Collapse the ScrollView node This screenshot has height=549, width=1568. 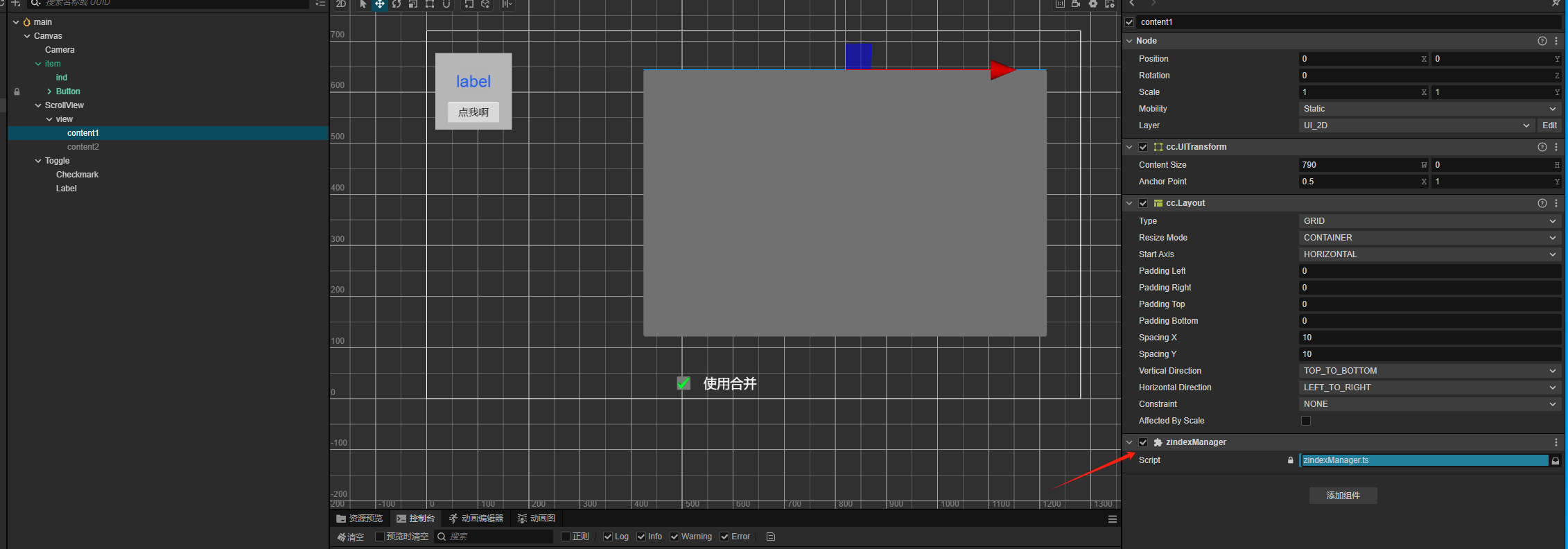[38, 105]
